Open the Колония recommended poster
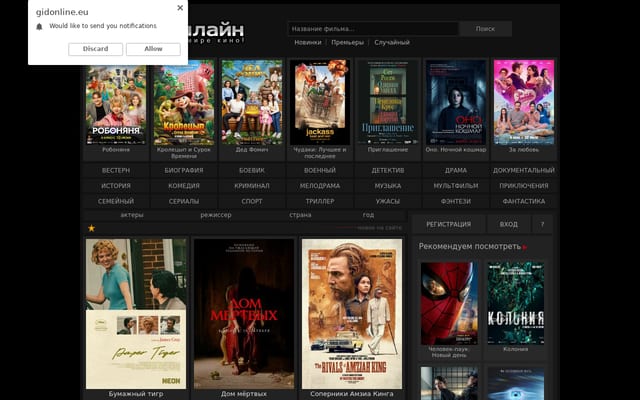Screen dimensions: 640x400 [x=516, y=303]
